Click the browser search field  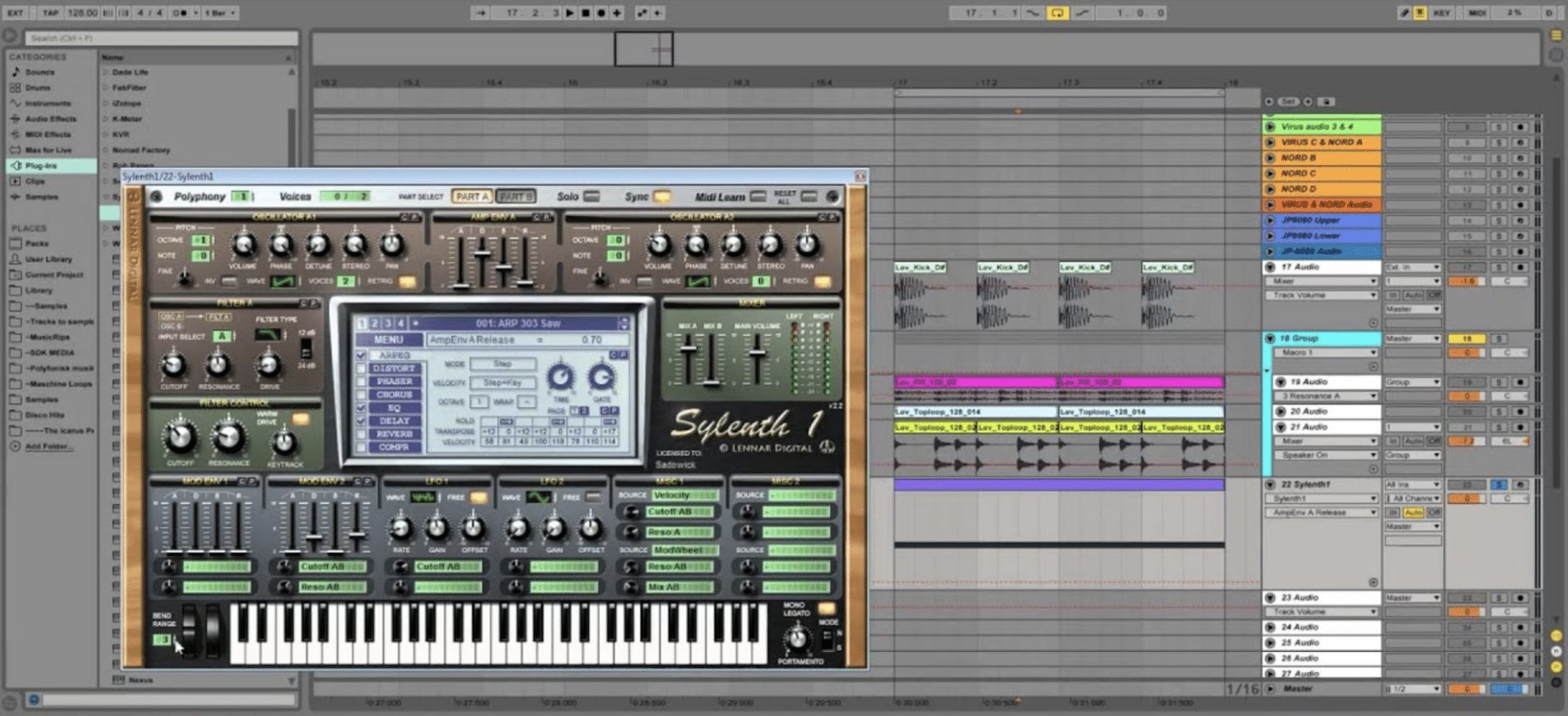point(161,38)
